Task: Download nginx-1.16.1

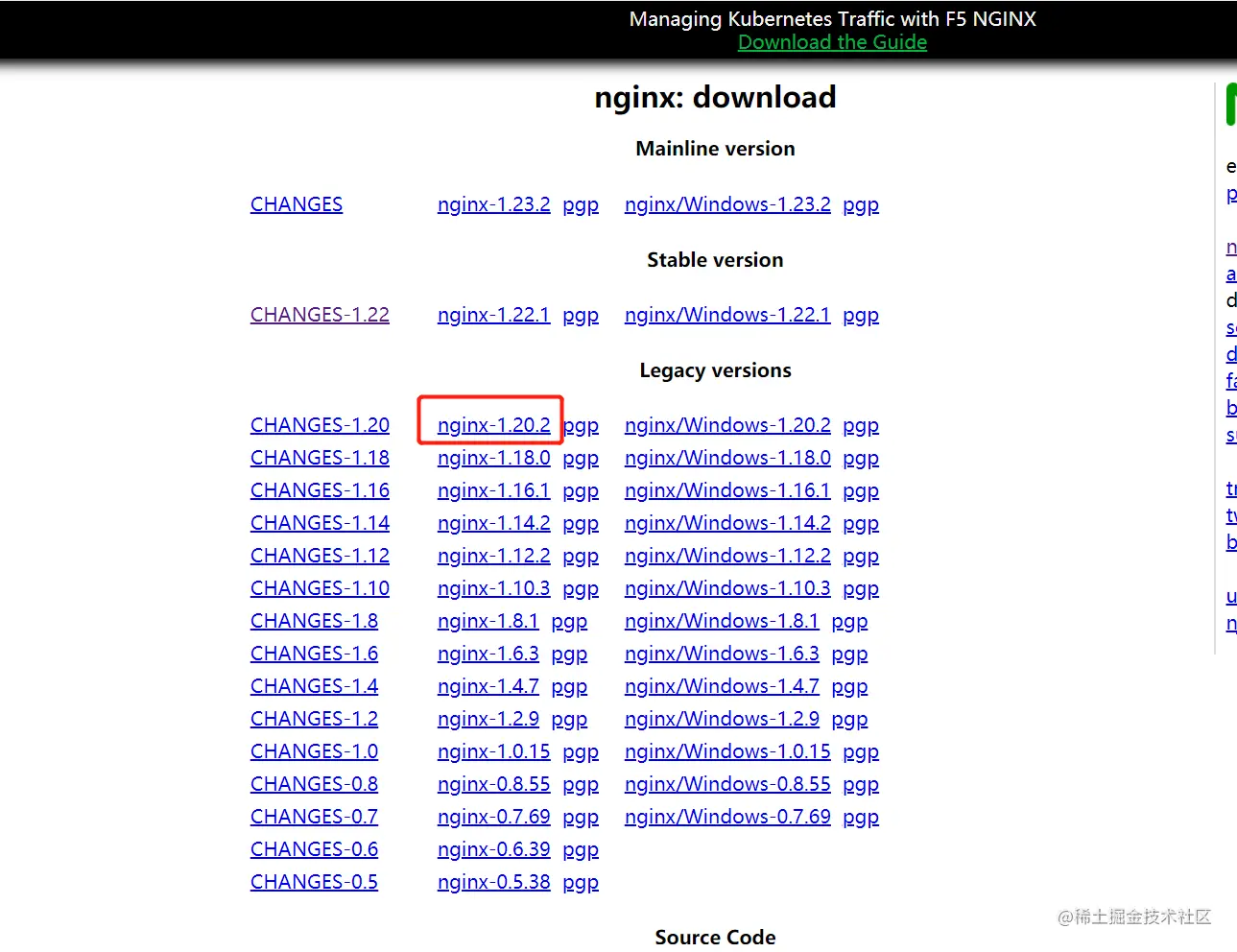Action: pyautogui.click(x=494, y=490)
